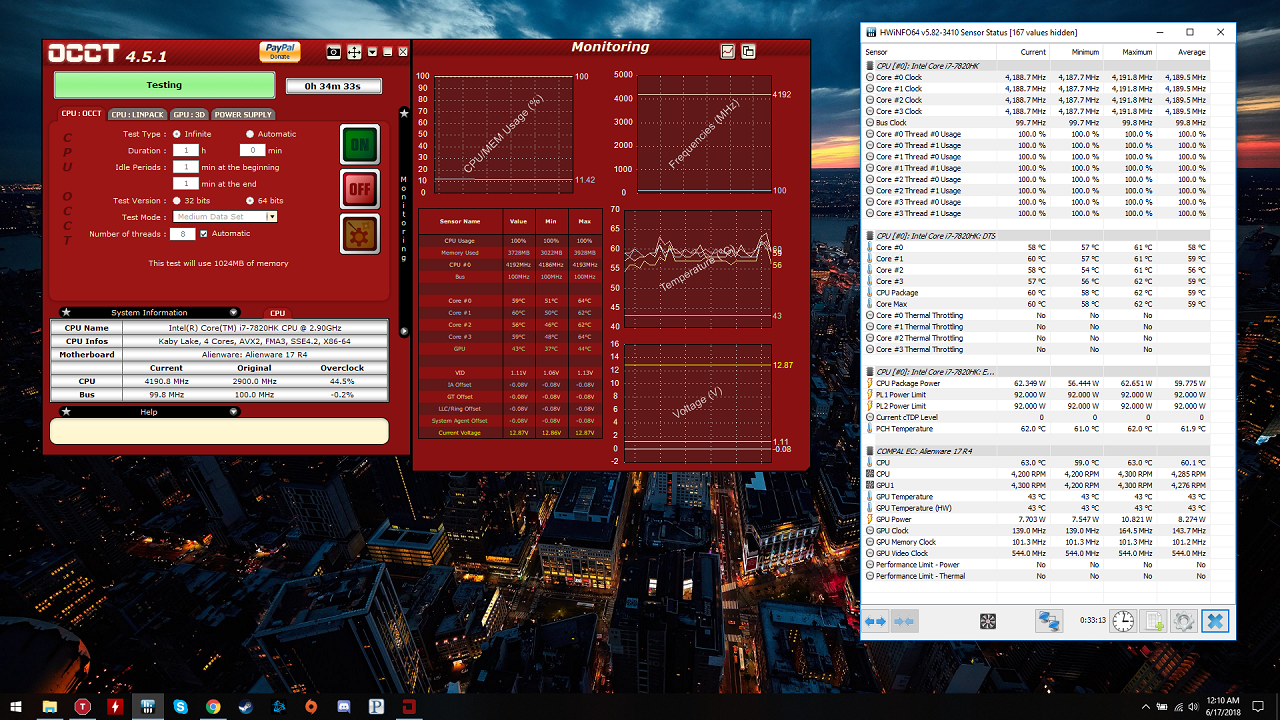Click the star atop Monitoring side bar
The height and width of the screenshot is (720, 1280).
point(404,114)
